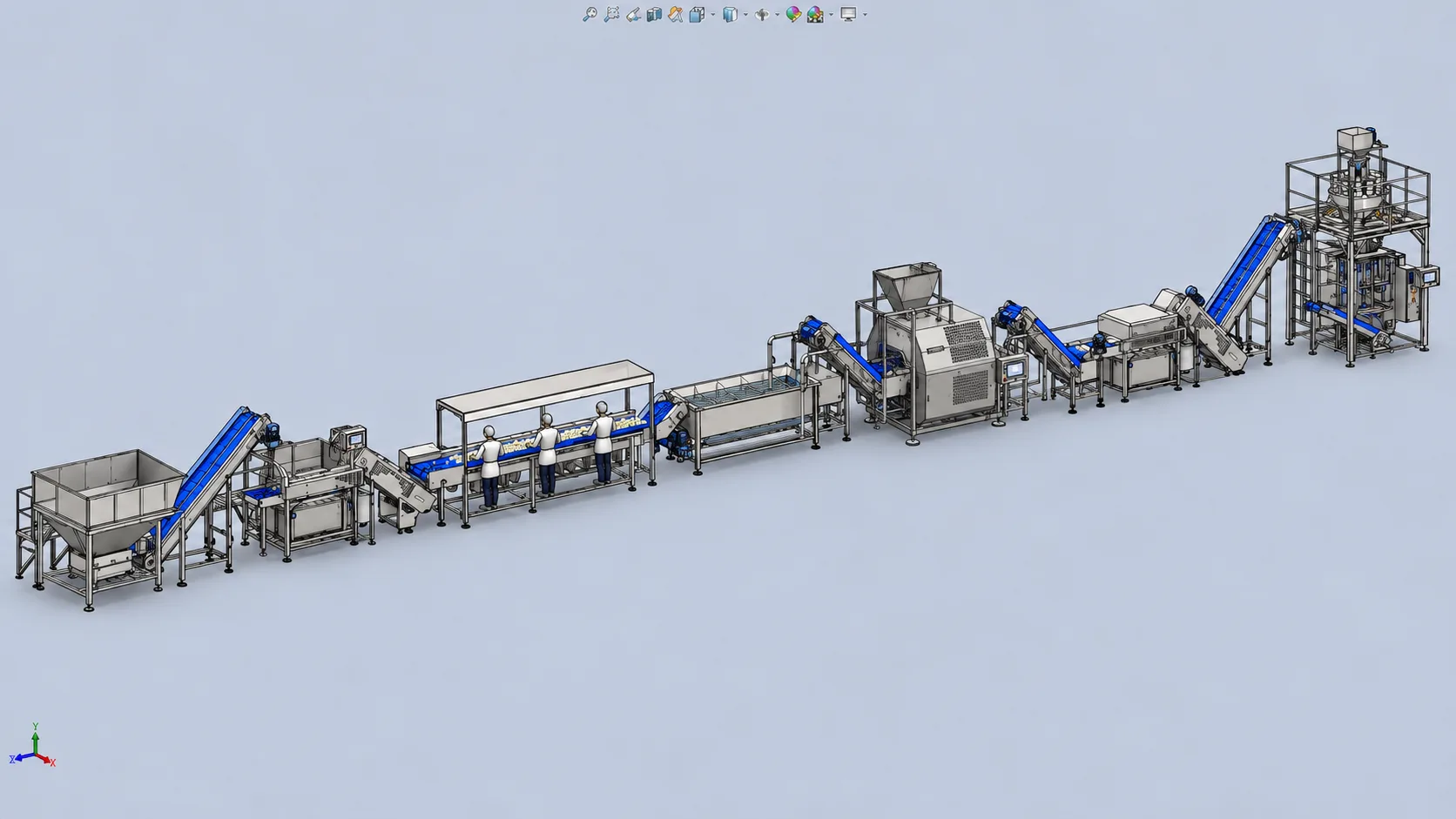Expand the View Settings dropdown arrow
This screenshot has width=1456, height=819.
coord(864,15)
